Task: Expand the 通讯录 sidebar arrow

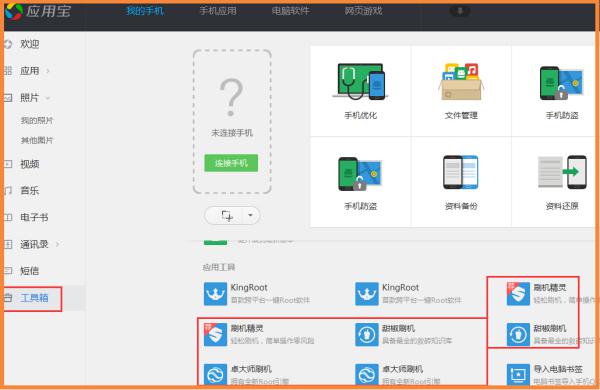Action: tap(57, 244)
